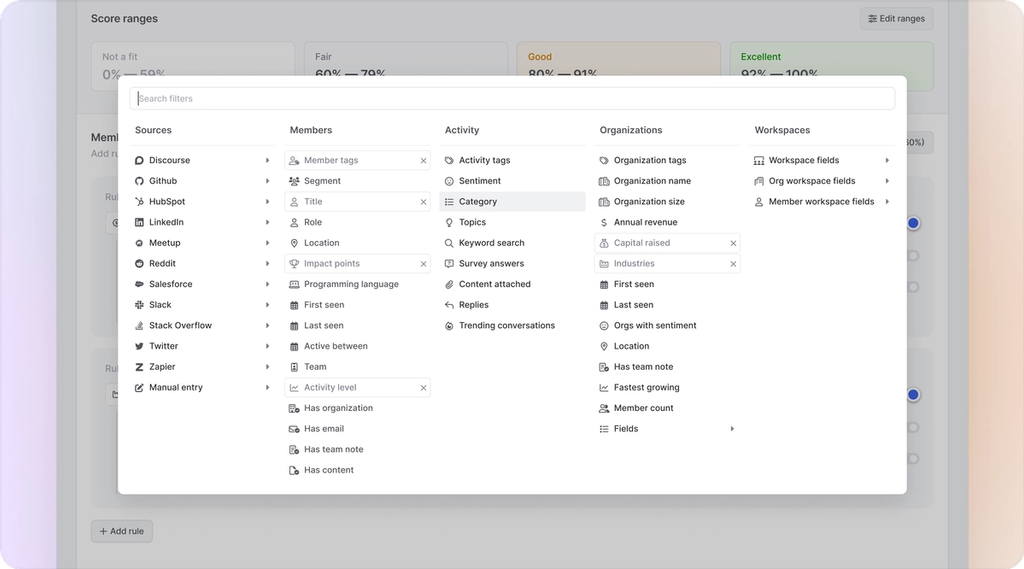Screen dimensions: 1024x569
Task: Click the Salesforce cloud icon
Action: (139, 284)
